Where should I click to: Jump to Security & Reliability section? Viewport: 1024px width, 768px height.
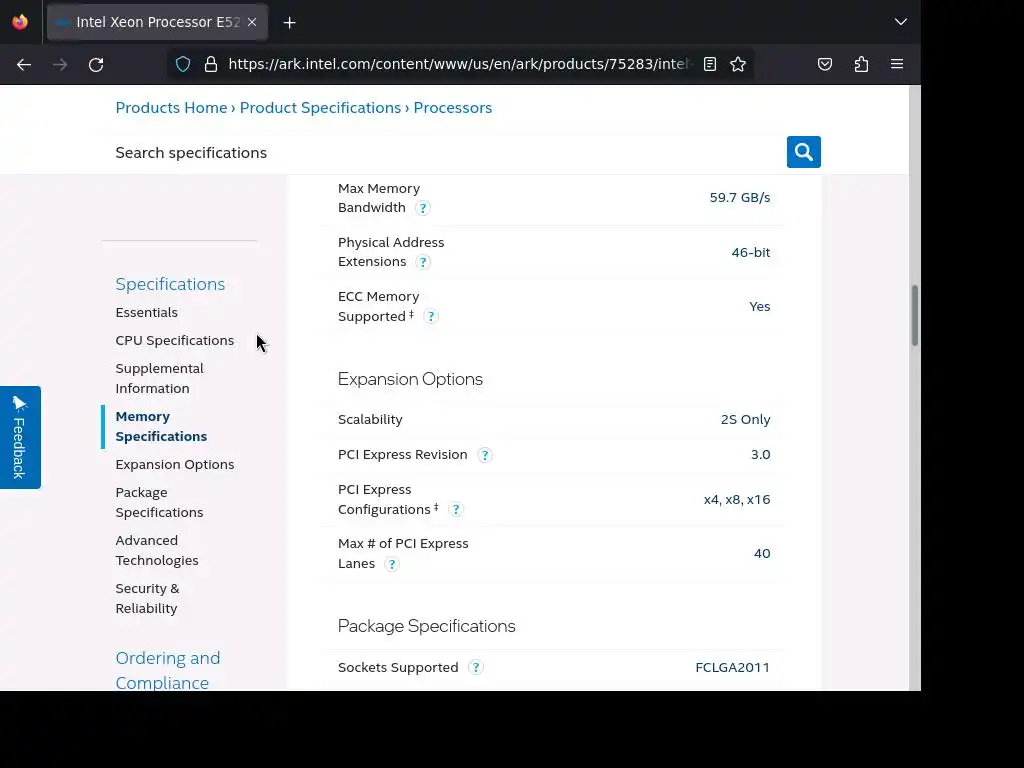pos(147,598)
